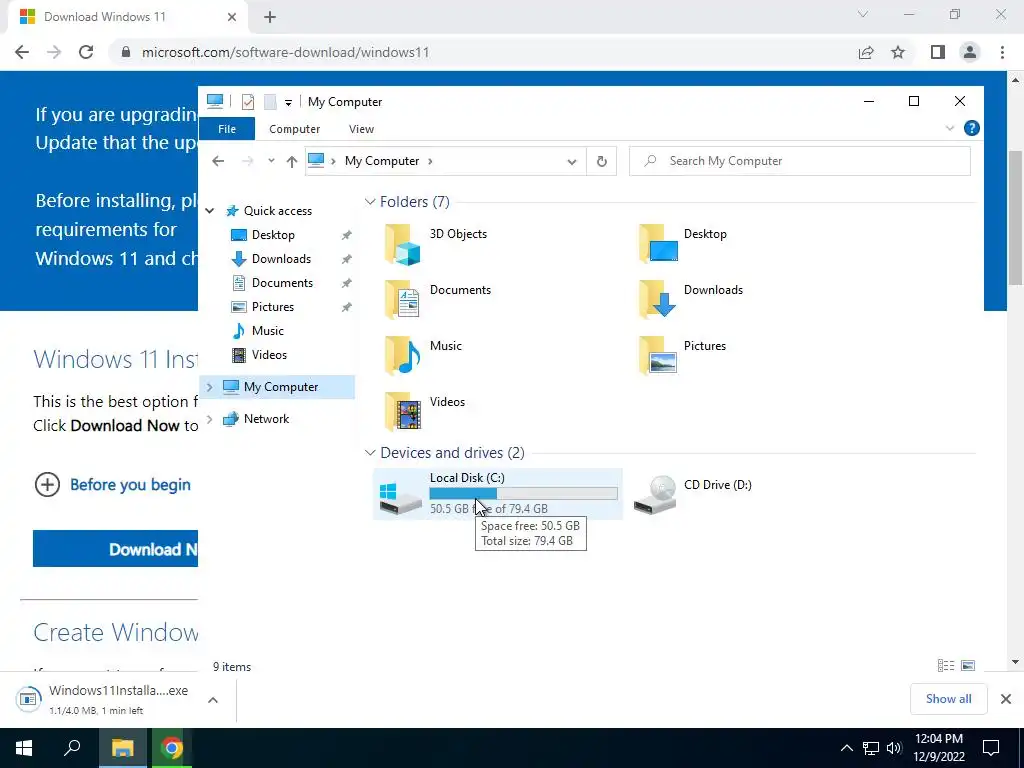Collapse the Devices and drives group

pyautogui.click(x=370, y=453)
